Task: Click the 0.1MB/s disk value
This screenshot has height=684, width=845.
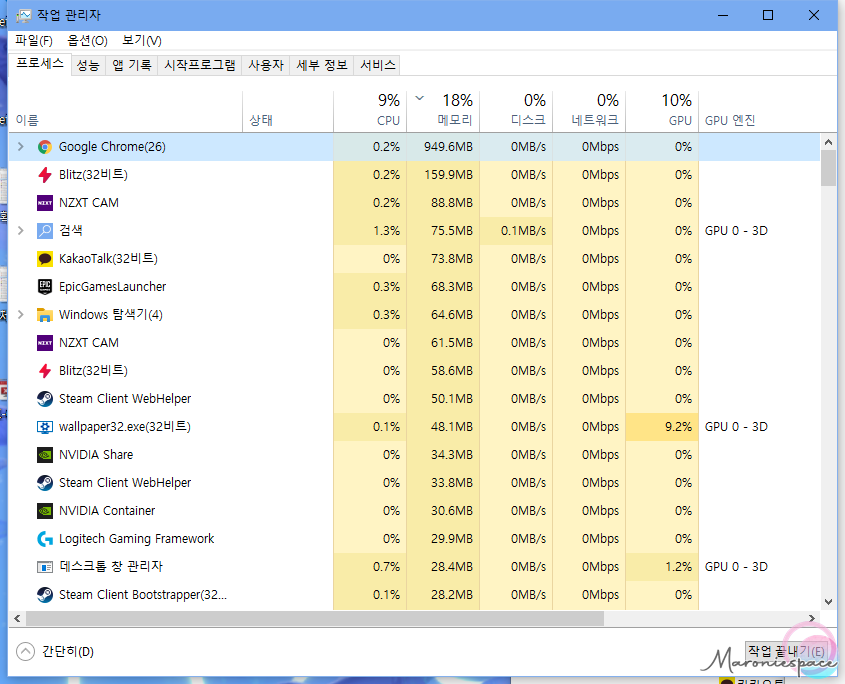Action: point(523,231)
